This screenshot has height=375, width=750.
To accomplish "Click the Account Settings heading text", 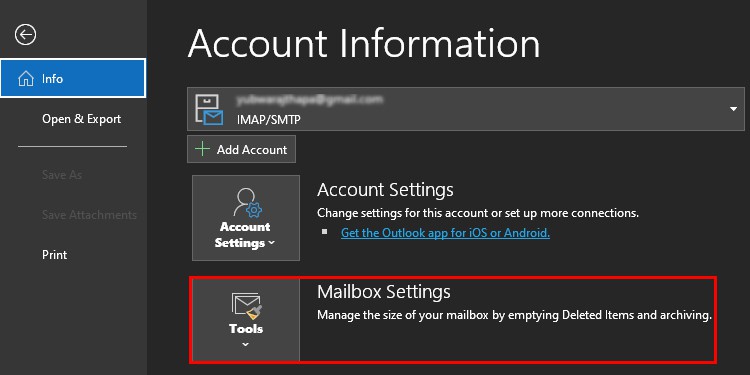I will (385, 190).
